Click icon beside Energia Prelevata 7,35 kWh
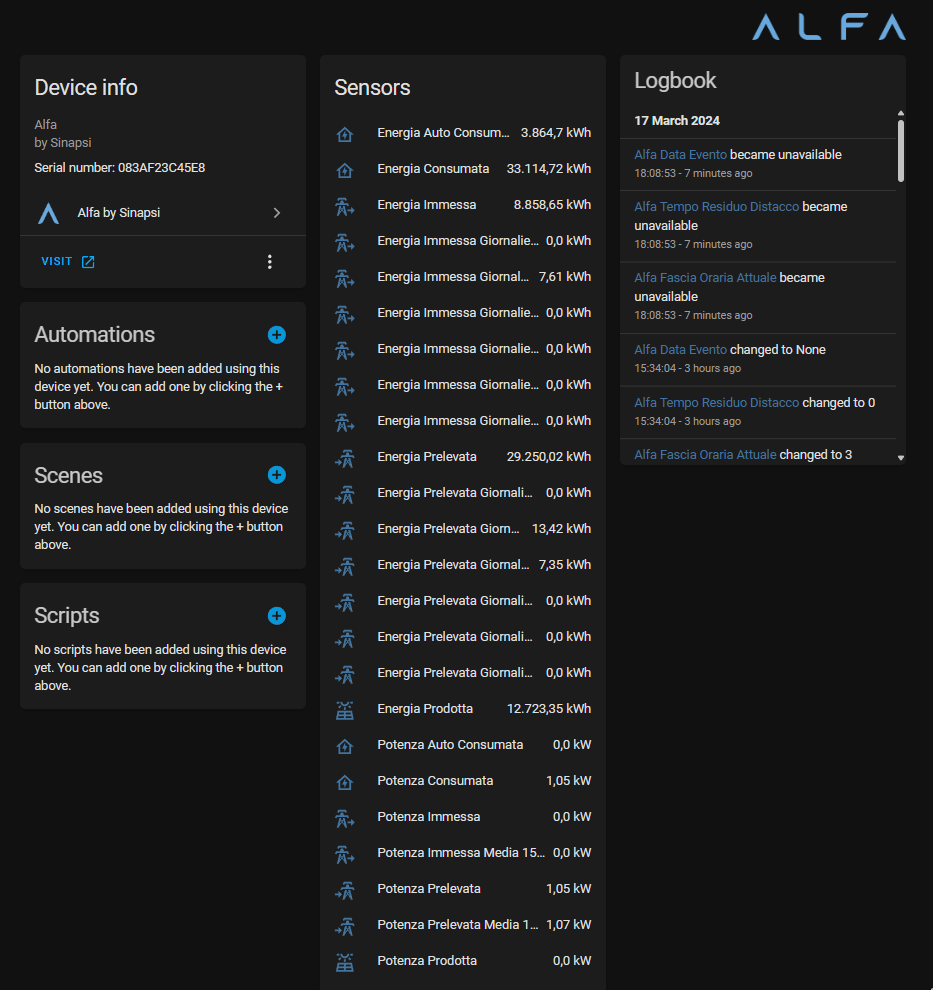The height and width of the screenshot is (990, 933). point(345,566)
